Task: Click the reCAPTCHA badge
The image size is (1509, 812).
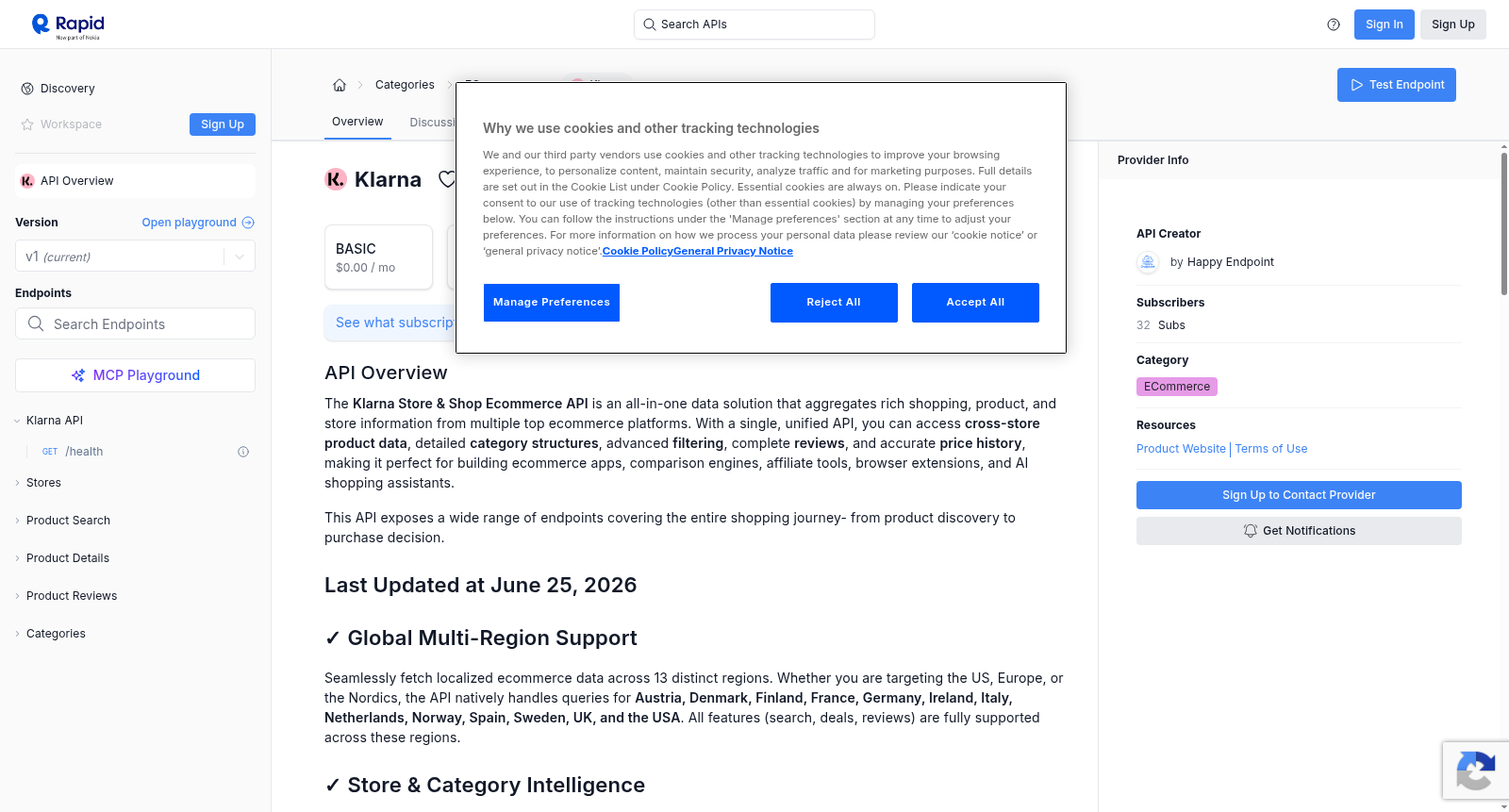Action: (x=1475, y=771)
